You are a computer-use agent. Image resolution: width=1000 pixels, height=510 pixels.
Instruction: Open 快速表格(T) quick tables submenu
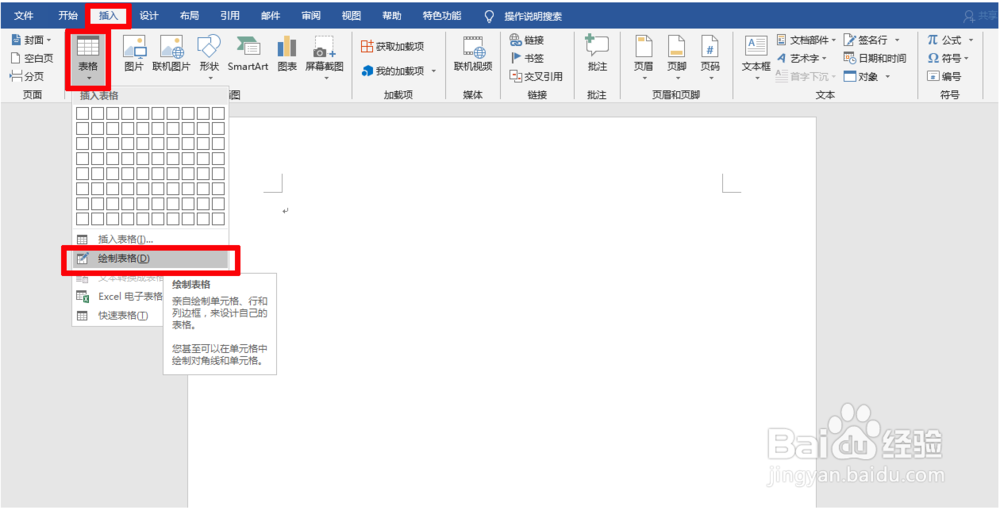[119, 316]
